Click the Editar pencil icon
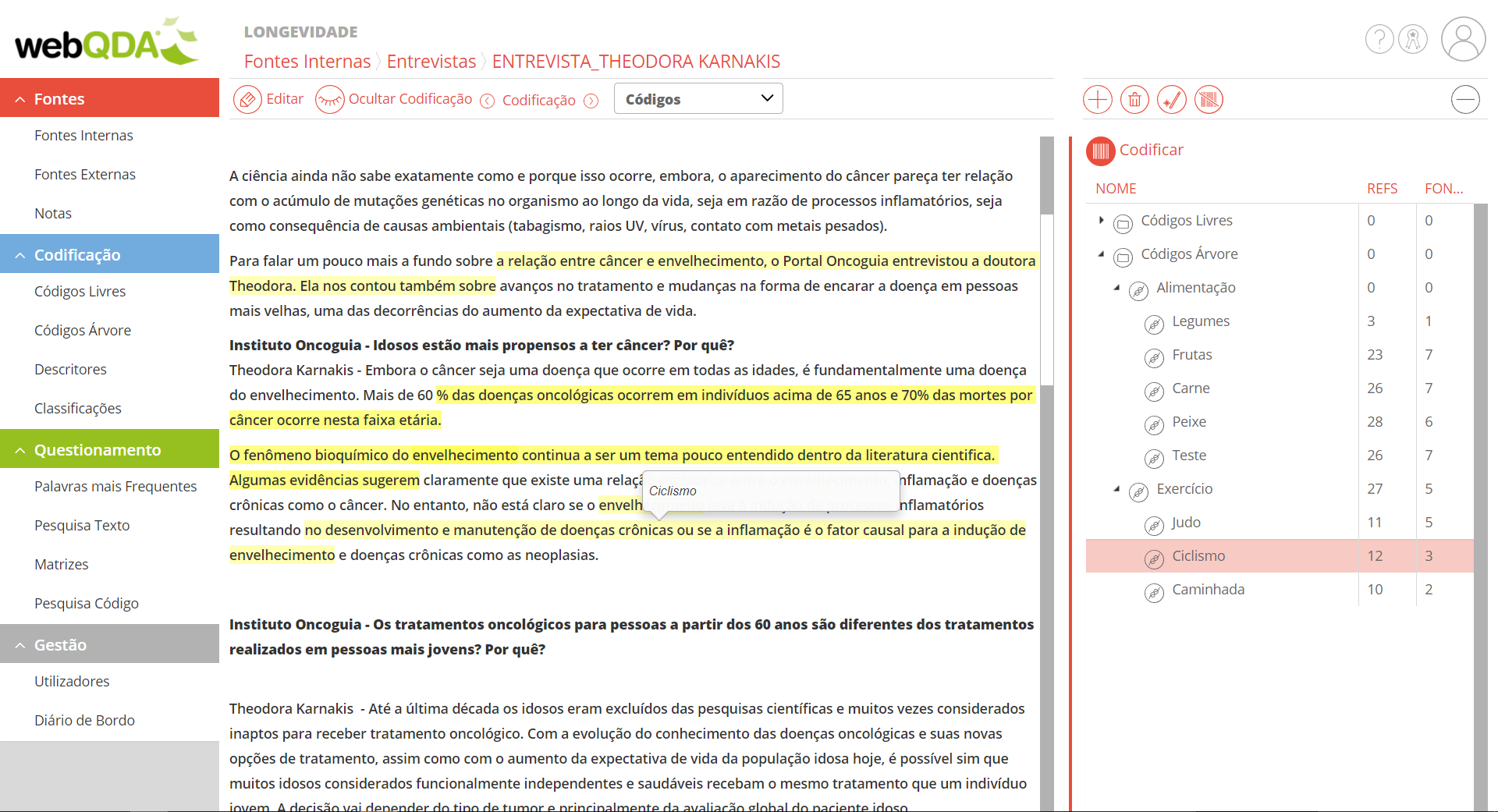1498x812 pixels. click(247, 100)
